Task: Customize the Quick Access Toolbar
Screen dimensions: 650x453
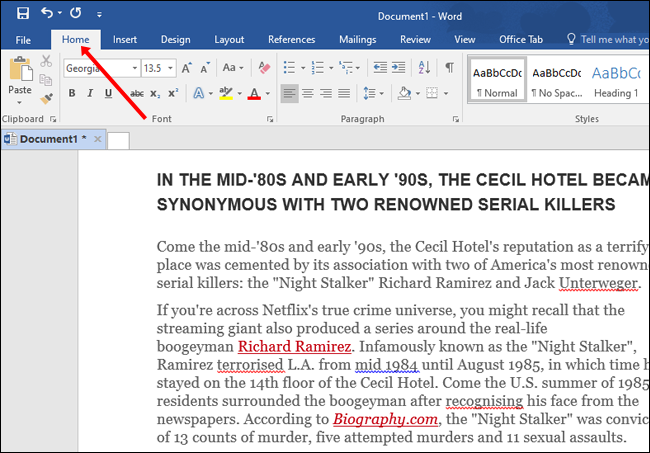Action: [99, 15]
